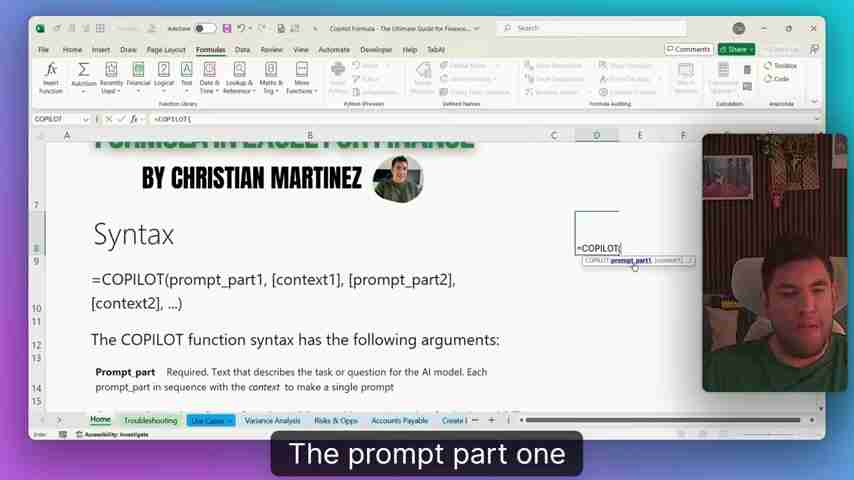
Task: Click the Watch Window icon
Action: click(686, 71)
